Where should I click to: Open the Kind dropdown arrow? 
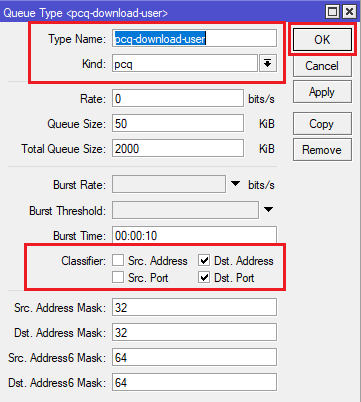(x=268, y=63)
